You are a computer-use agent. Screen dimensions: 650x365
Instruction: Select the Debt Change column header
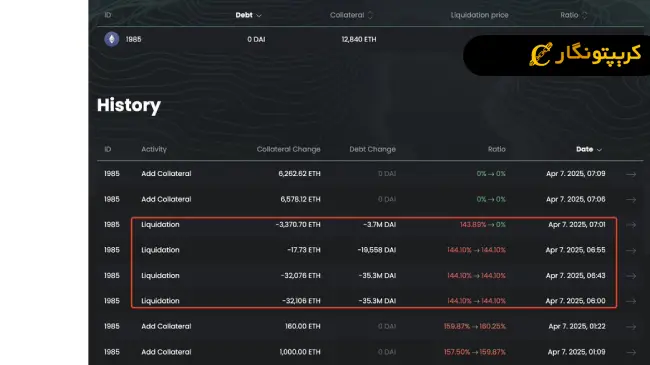[372, 149]
